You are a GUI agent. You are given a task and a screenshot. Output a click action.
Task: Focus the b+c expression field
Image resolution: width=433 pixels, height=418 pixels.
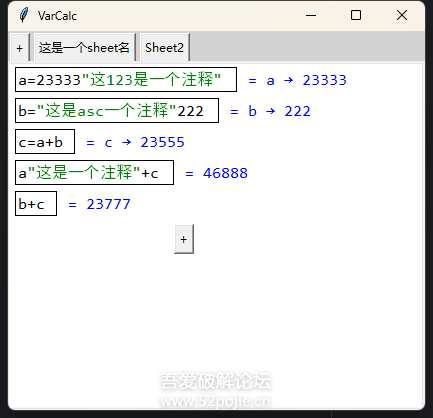[x=36, y=204]
